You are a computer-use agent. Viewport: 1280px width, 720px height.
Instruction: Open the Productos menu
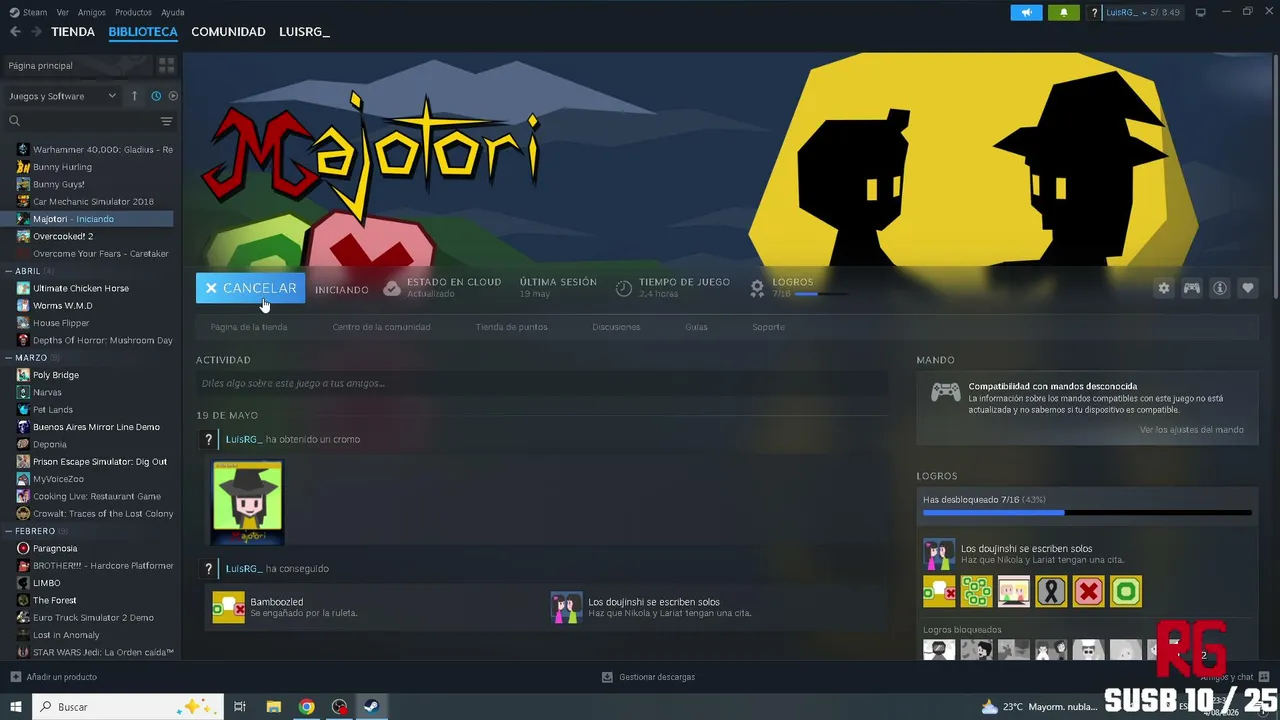click(x=133, y=12)
